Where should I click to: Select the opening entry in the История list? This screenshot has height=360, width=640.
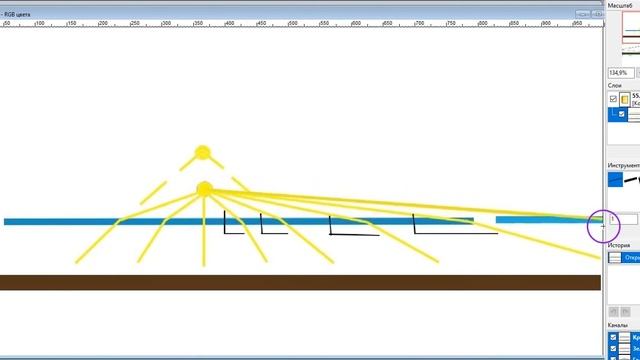tap(624, 258)
